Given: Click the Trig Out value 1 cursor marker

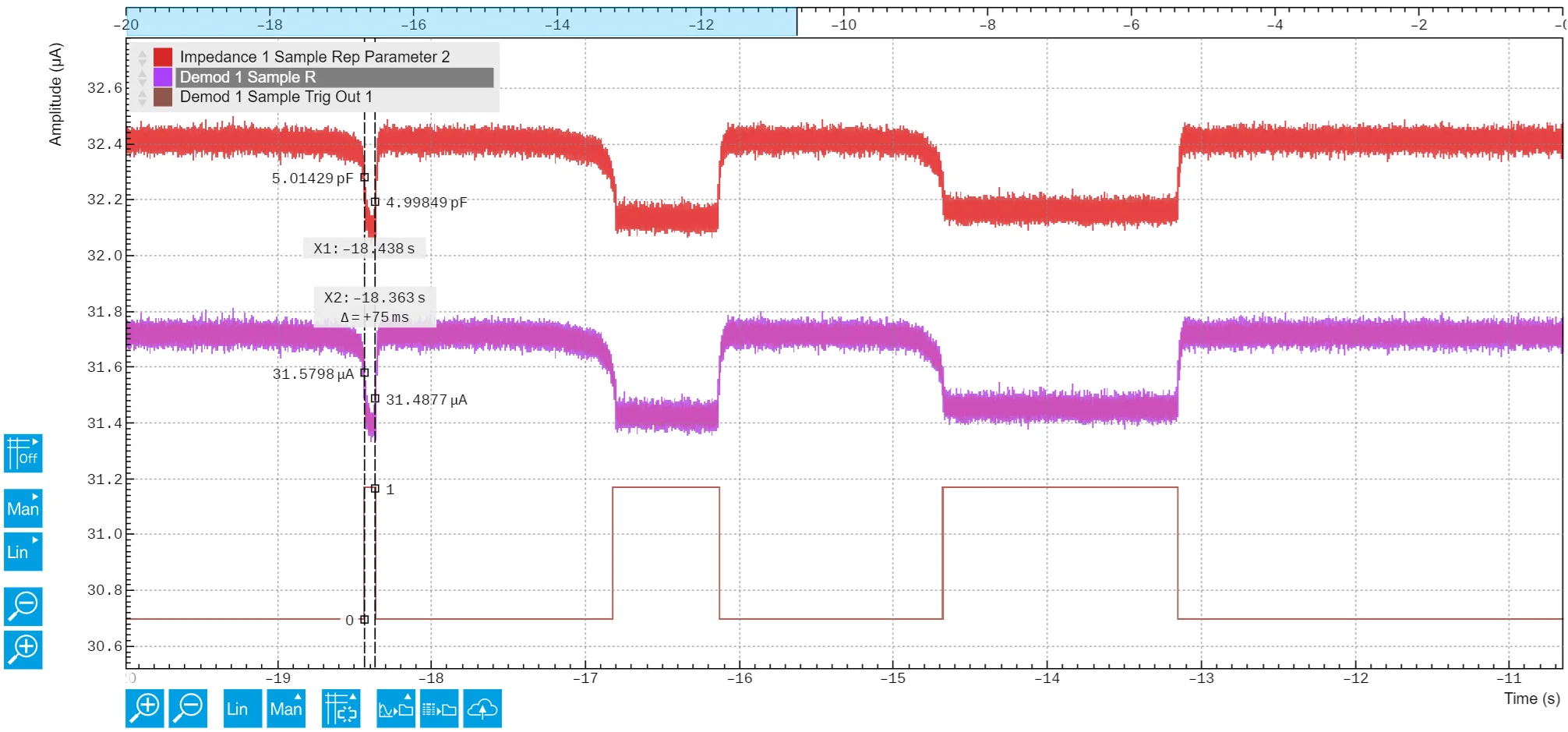Looking at the screenshot, I should coord(375,489).
